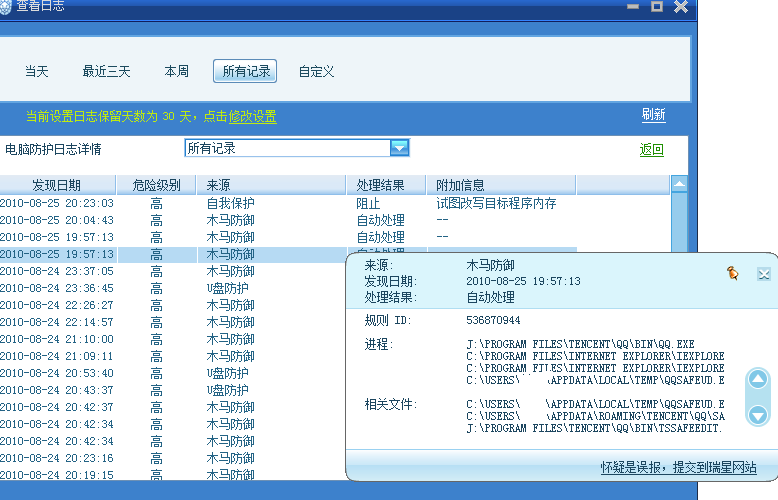The height and width of the screenshot is (500, 778).
Task: Select log row 2010-08-24 20:53:40
Action: tap(173, 373)
